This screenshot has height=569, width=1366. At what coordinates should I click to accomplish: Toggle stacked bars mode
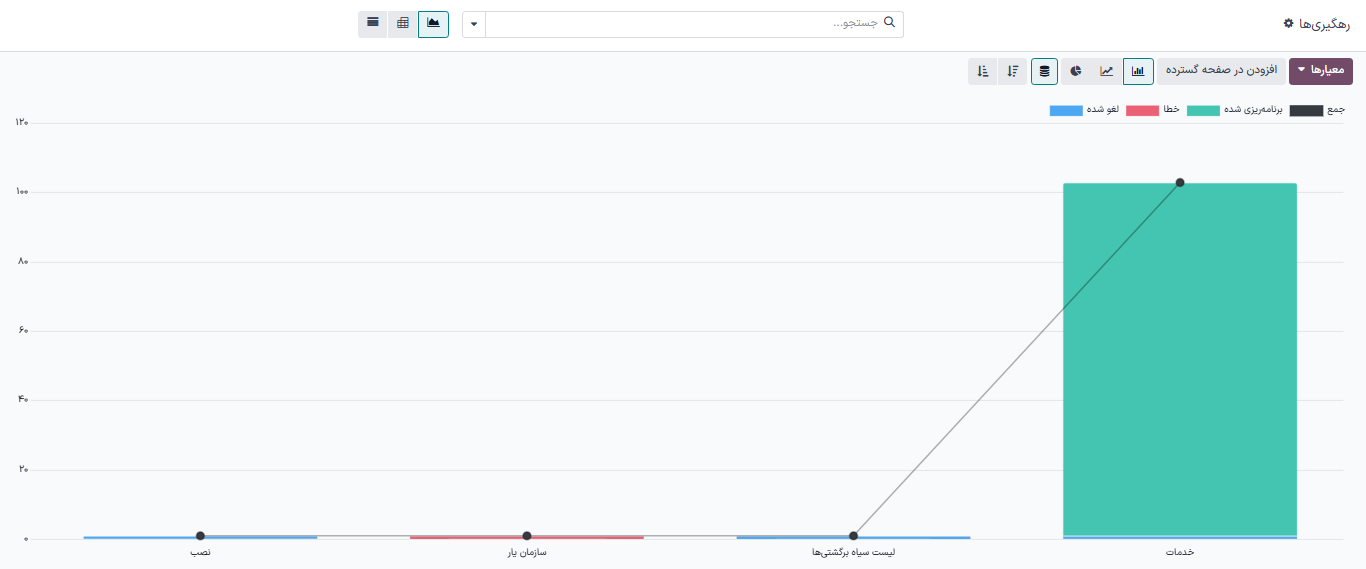1045,71
